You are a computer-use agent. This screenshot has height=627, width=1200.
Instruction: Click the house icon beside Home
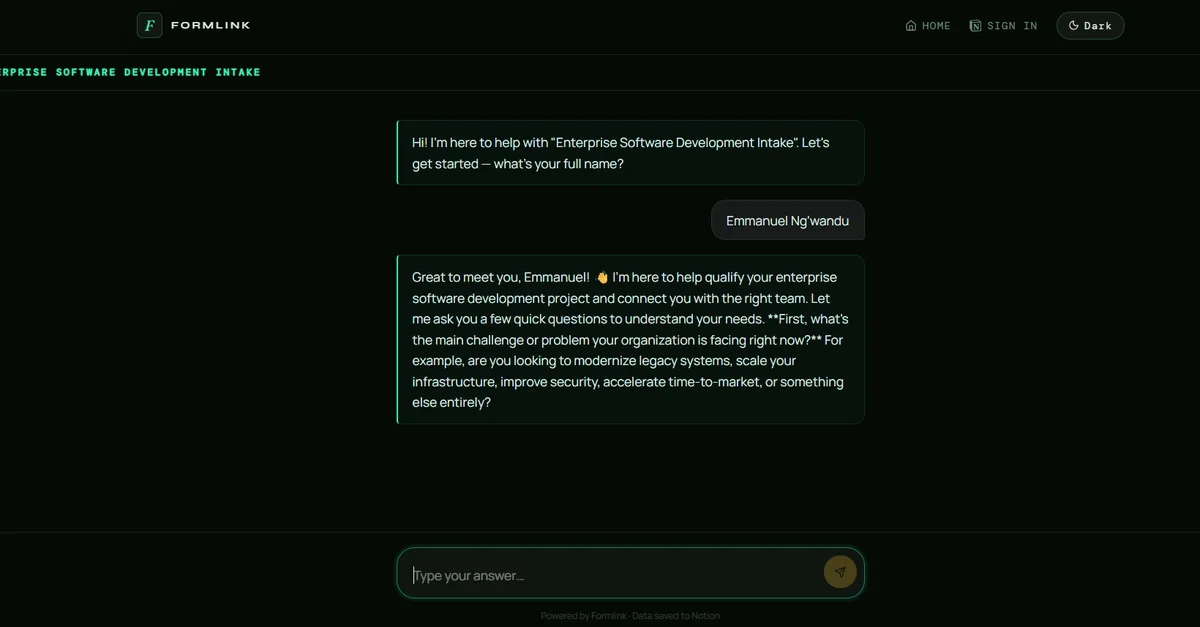tap(911, 26)
